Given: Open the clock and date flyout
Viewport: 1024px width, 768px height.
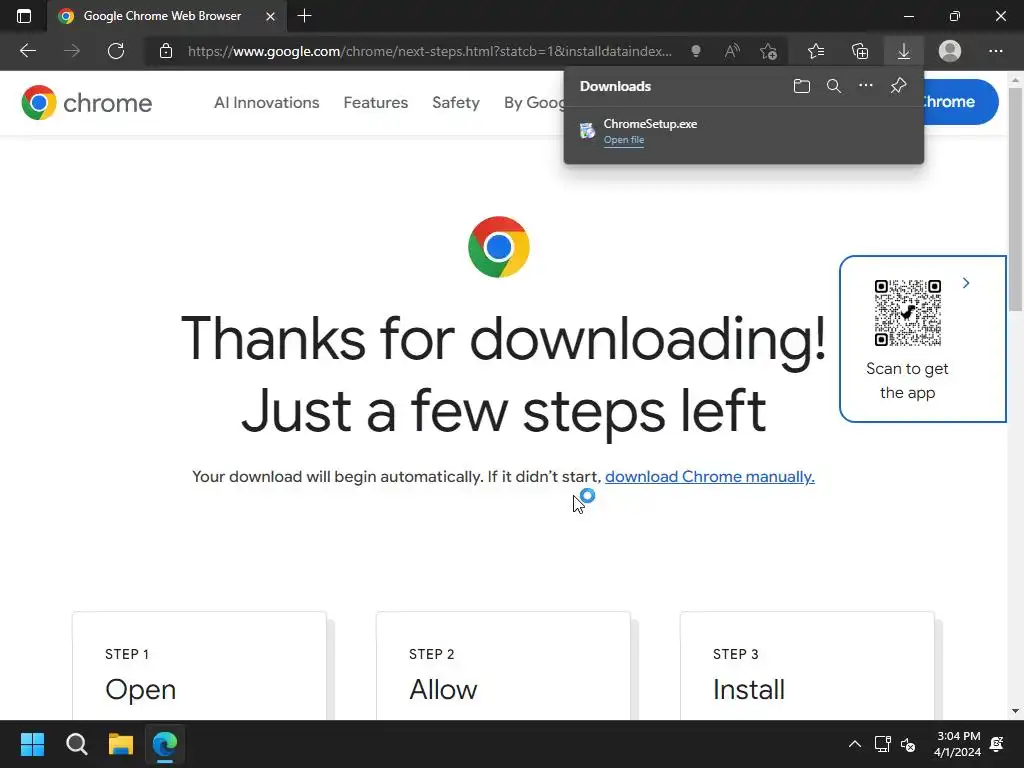Looking at the screenshot, I should click(958, 744).
